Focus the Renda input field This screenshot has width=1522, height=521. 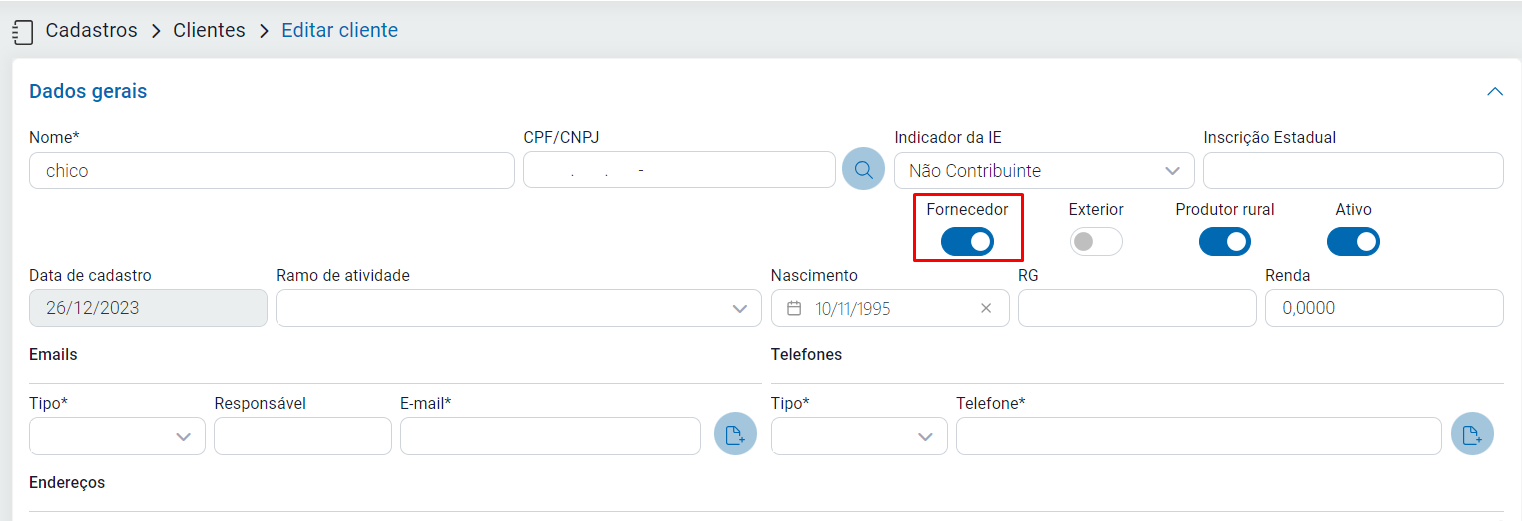(1383, 308)
